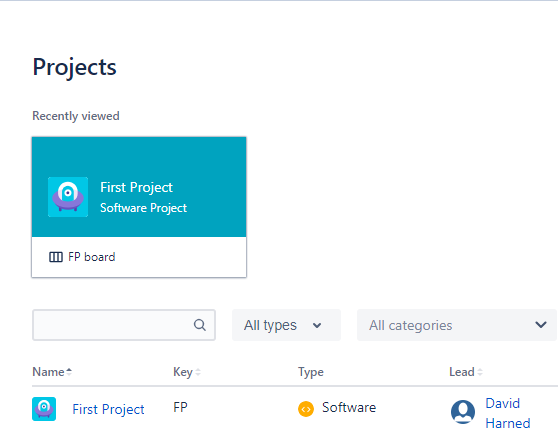Image resolution: width=558 pixels, height=443 pixels.
Task: Click the First Project card avatar icon
Action: pyautogui.click(x=68, y=197)
